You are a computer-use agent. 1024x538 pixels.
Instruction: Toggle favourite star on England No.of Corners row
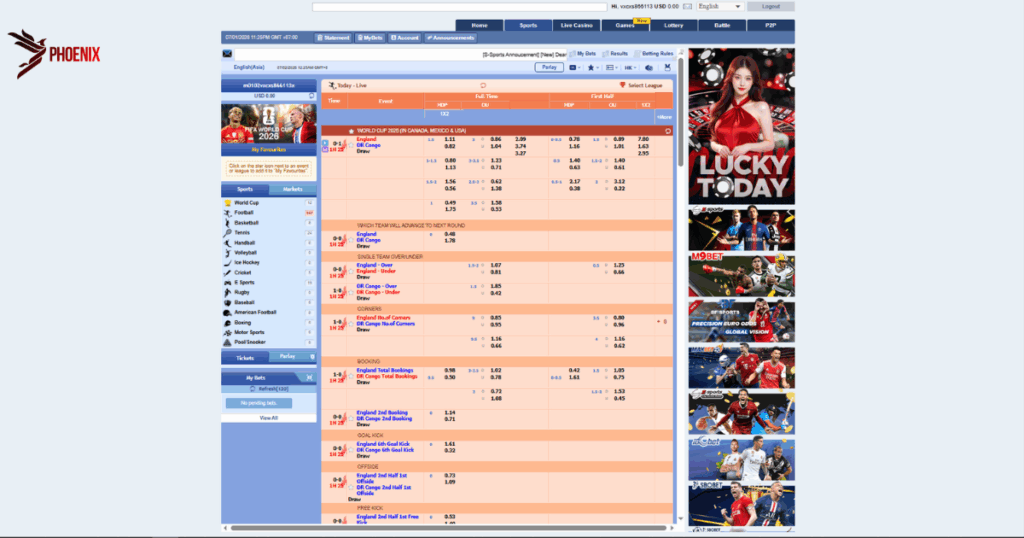pos(351,324)
